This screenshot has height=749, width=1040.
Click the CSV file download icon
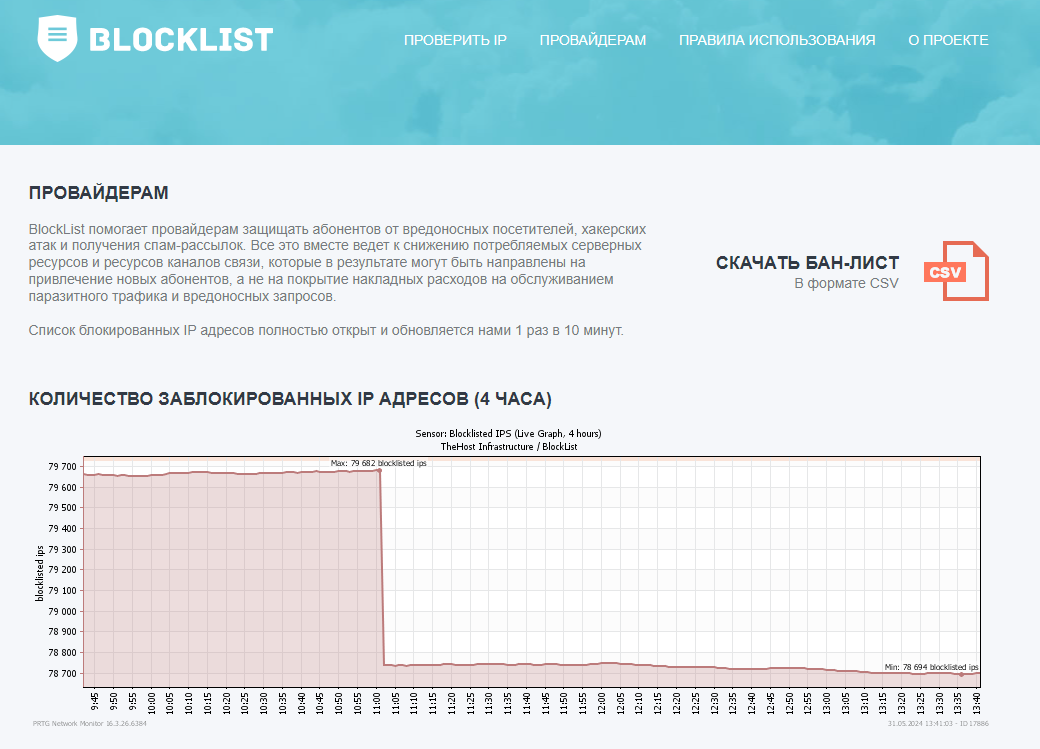pos(956,271)
